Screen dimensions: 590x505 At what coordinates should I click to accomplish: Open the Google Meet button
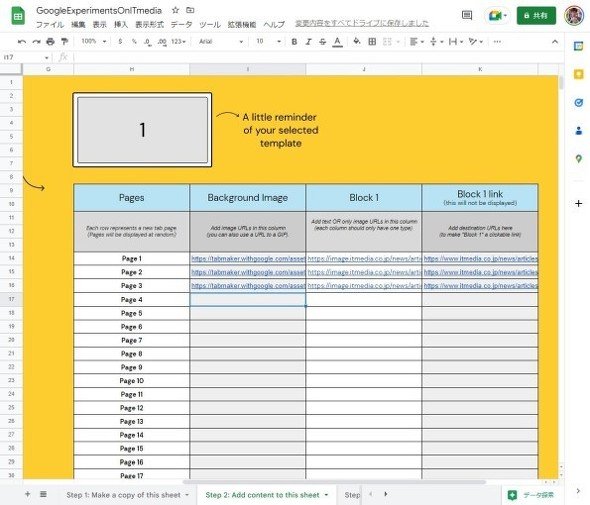pos(497,15)
